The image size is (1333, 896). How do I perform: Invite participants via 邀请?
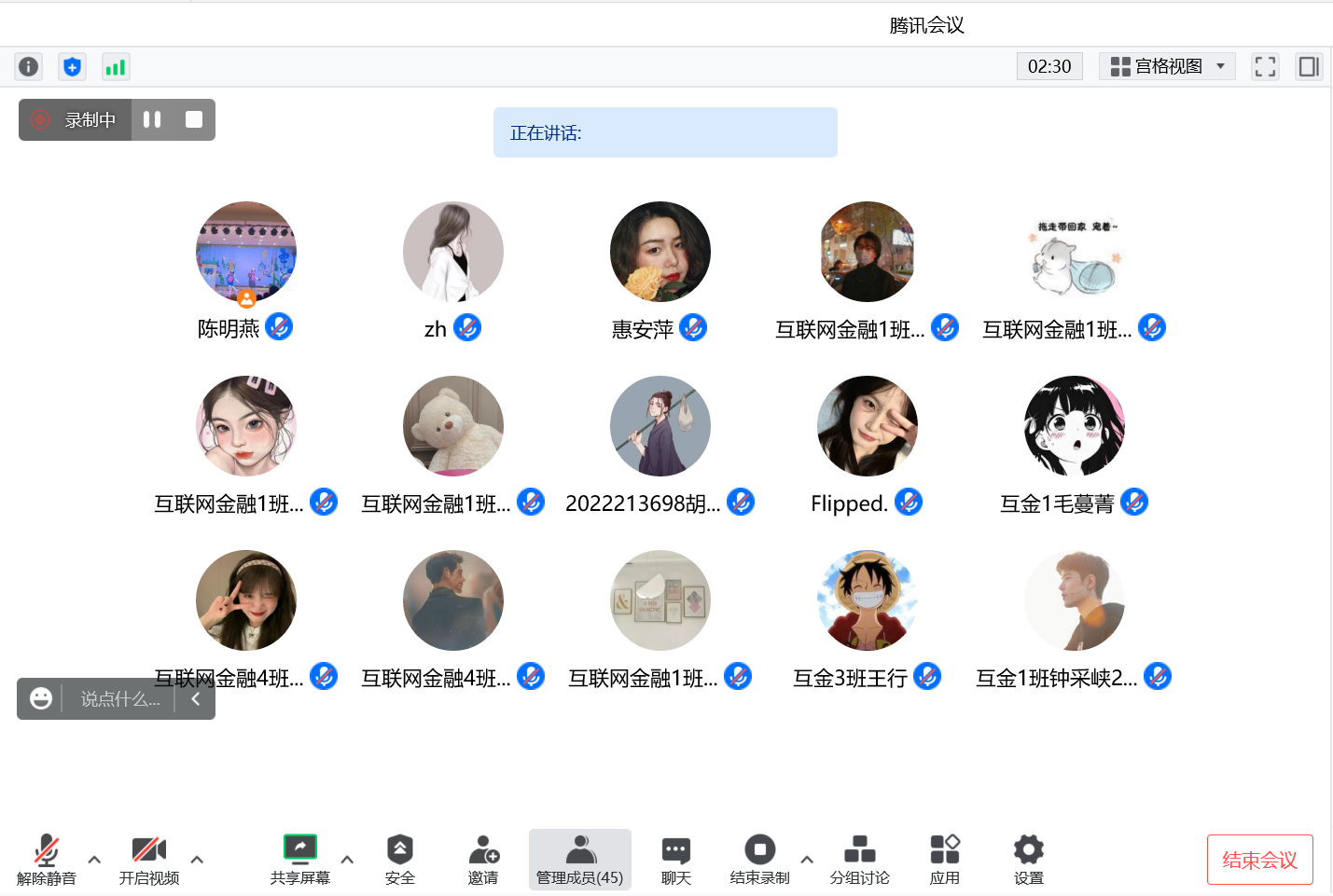[x=483, y=860]
